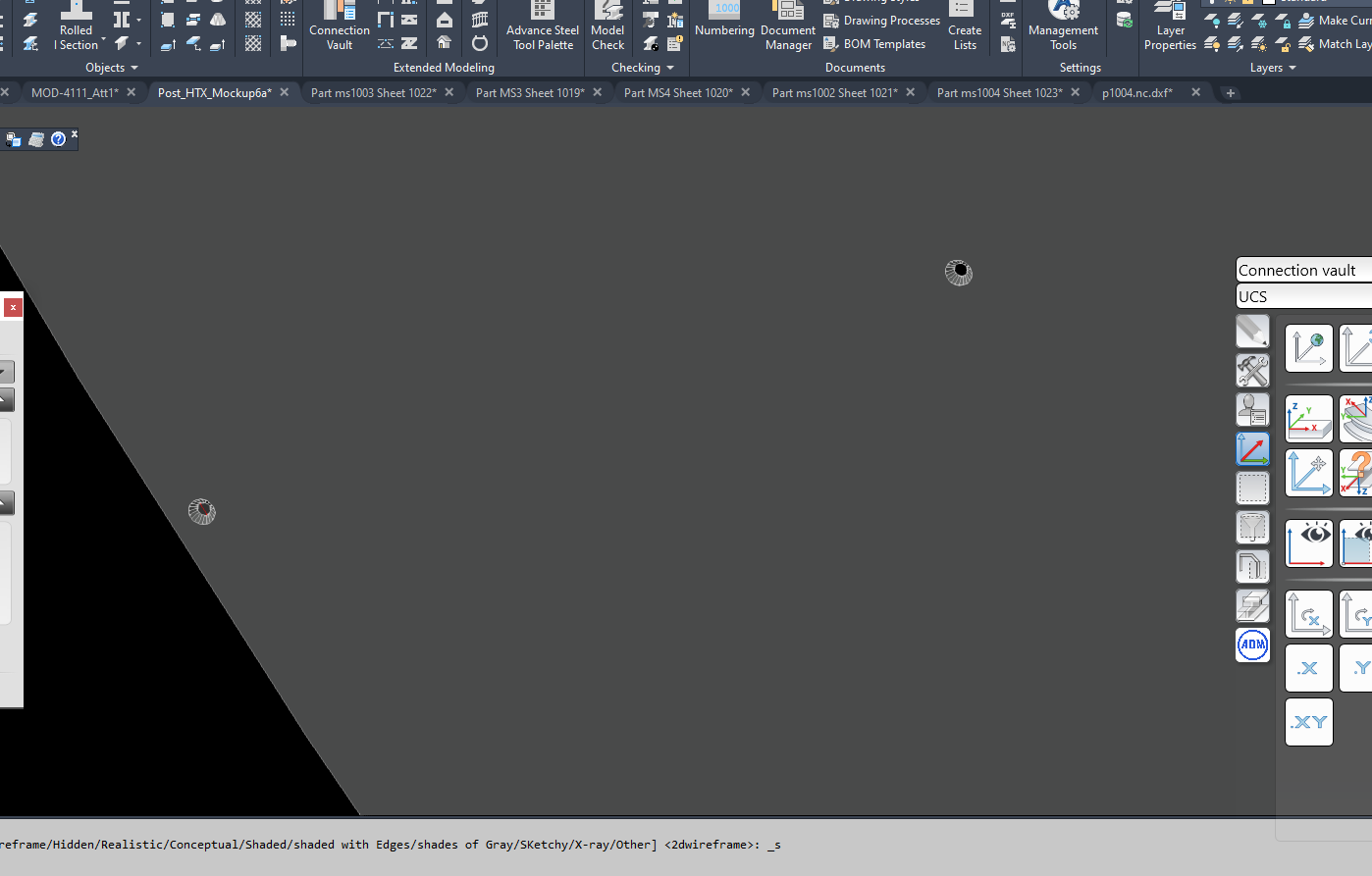Switch to Part ms1002 Sheet 1021 tab
The image size is (1372, 876).
835,92
